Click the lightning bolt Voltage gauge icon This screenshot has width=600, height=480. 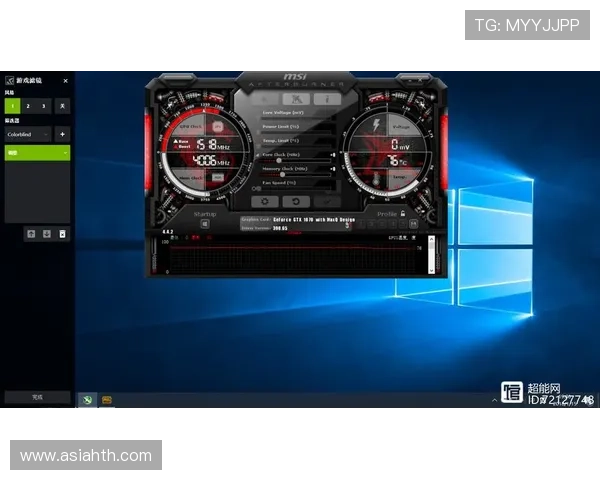[x=376, y=125]
